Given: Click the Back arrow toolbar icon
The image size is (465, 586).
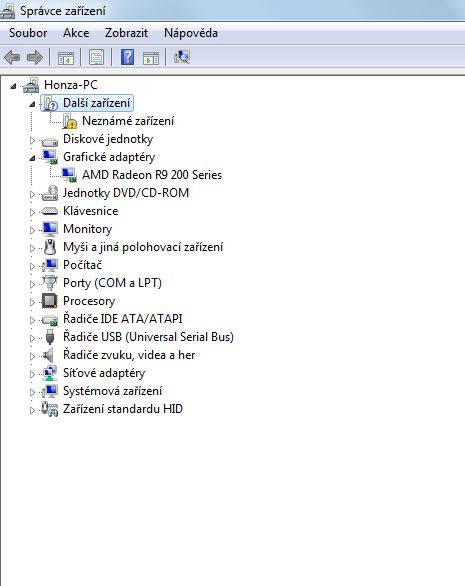Looking at the screenshot, I should point(12,58).
